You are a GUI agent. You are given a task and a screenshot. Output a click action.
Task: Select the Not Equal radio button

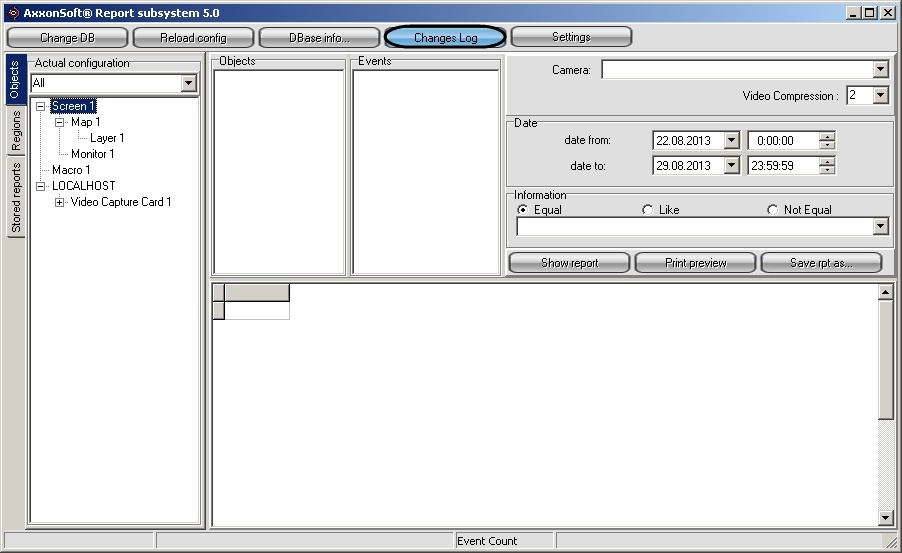[773, 209]
